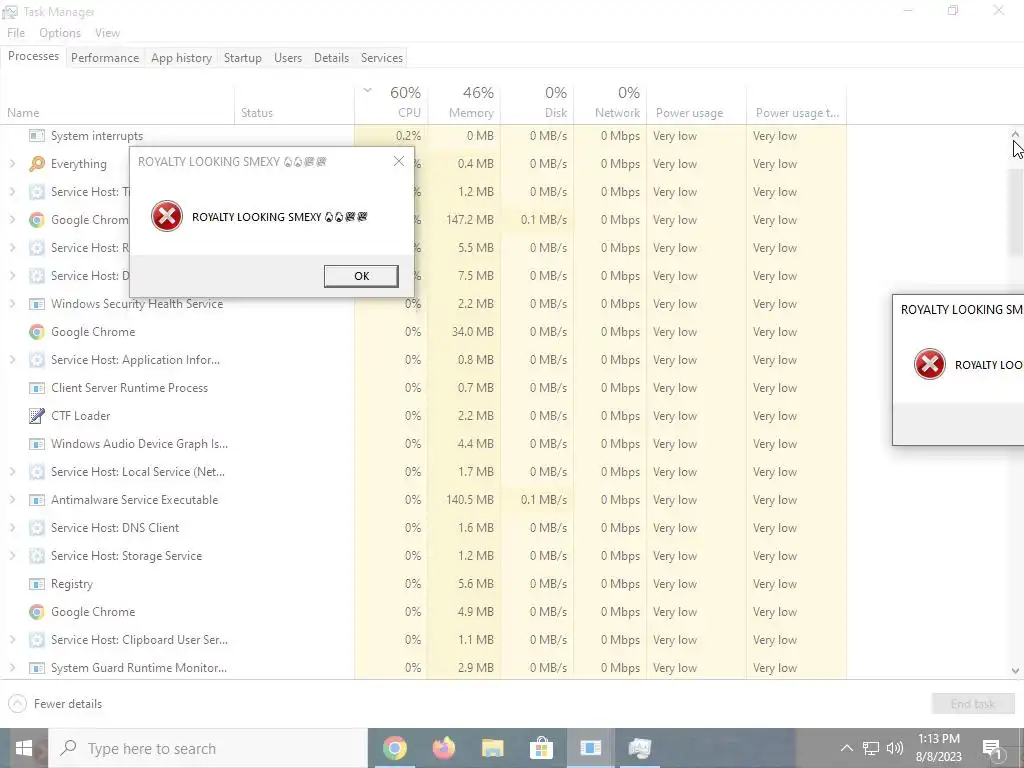
Task: Click the scrollbar up arrow in process list
Action: (1015, 135)
